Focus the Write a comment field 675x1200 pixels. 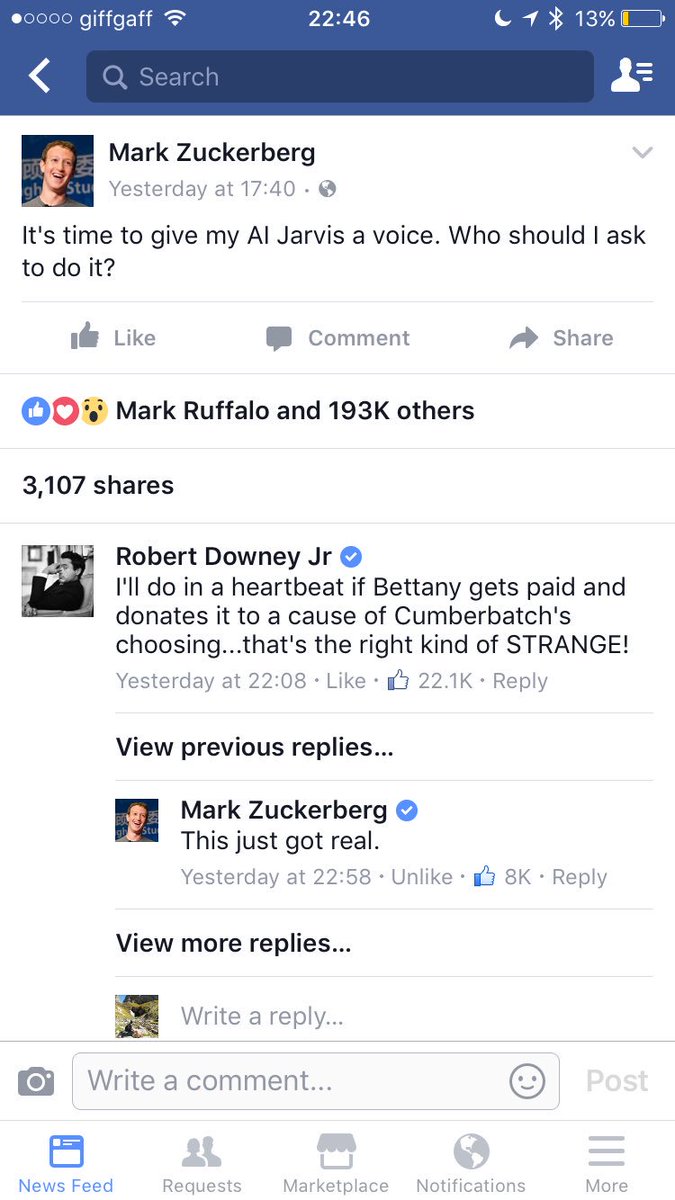click(x=316, y=1080)
